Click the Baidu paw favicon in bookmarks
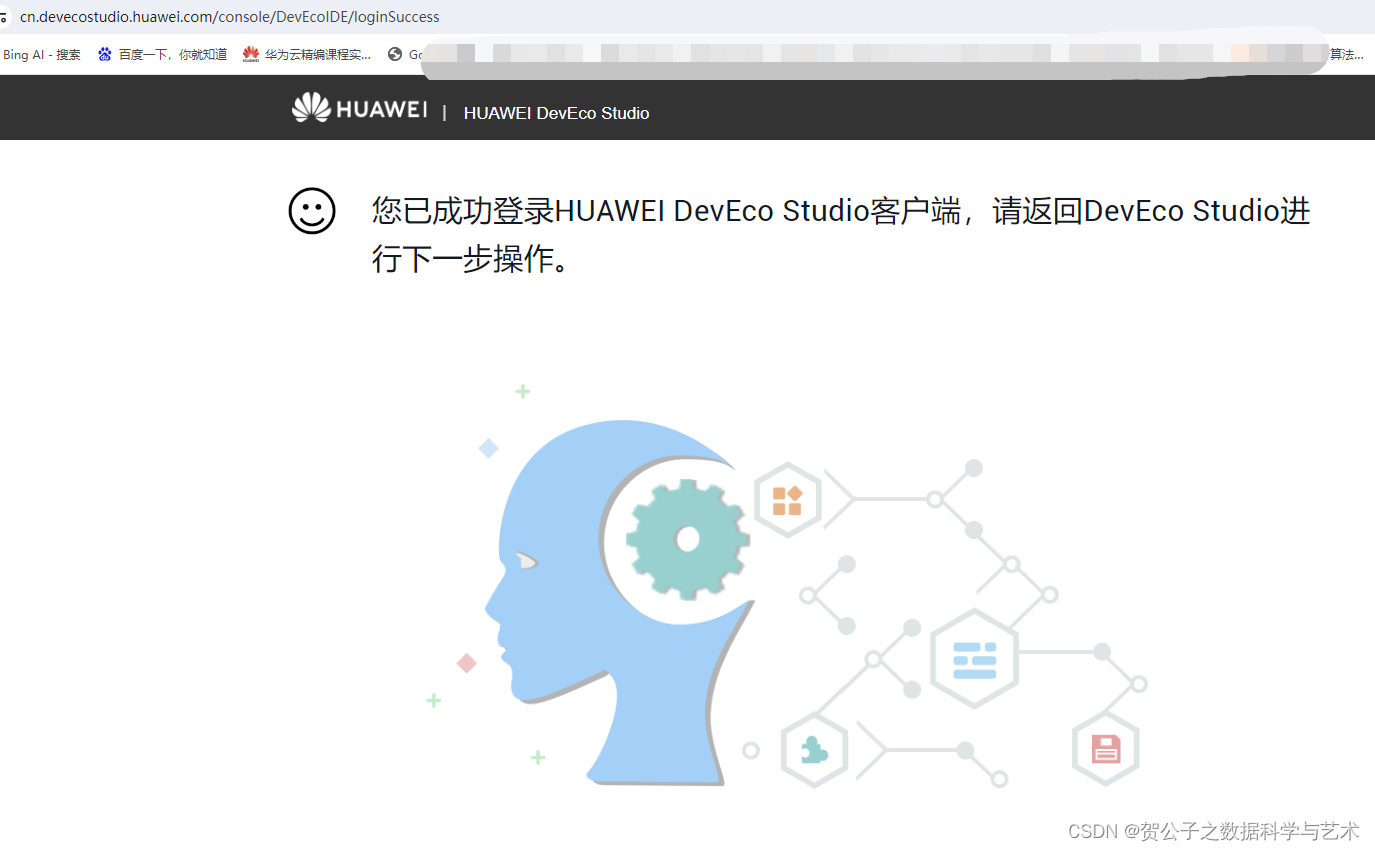Screen dimensions: 1375x851 coord(105,55)
